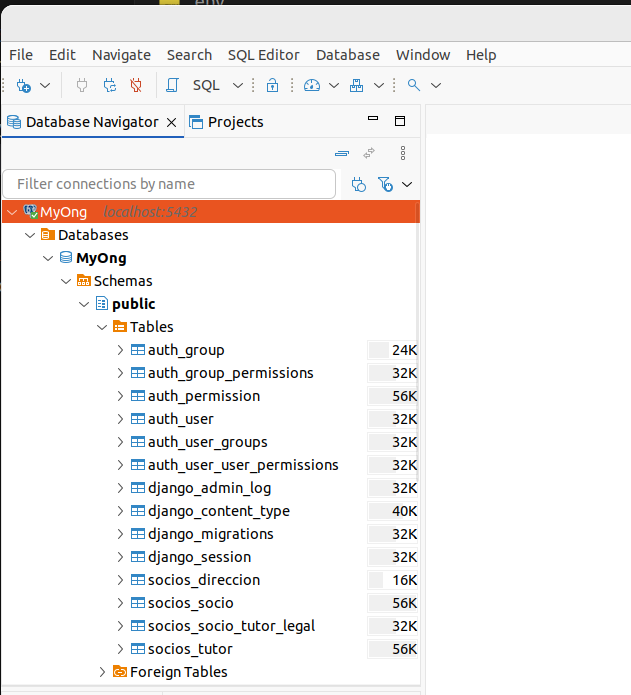Open dropdown beside the database tools icon
Viewport: 631px width, 695px height.
pos(379,85)
